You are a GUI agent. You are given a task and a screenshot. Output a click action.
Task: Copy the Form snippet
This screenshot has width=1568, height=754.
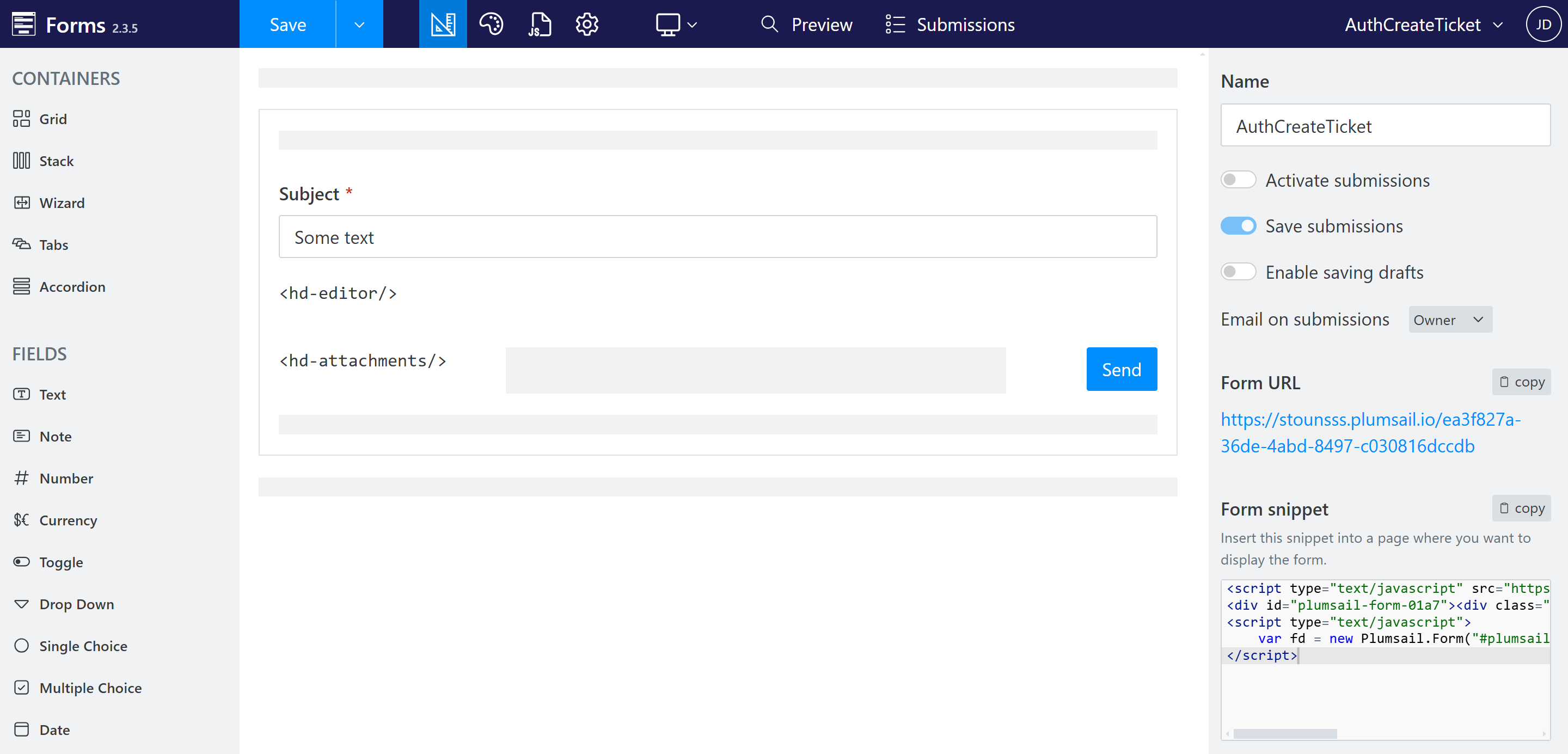[1521, 508]
